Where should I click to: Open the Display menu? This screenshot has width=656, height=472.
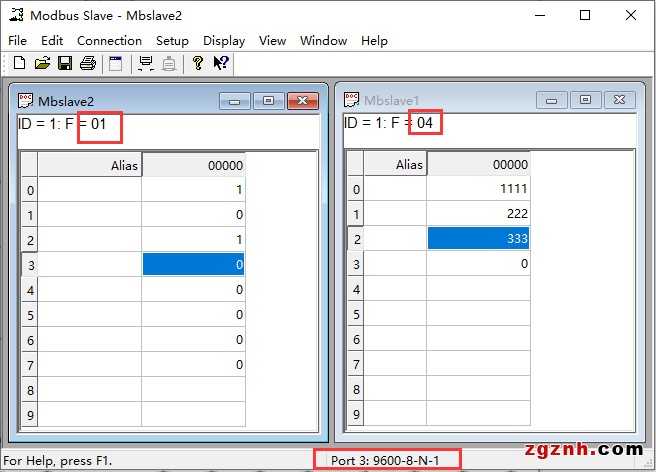coord(224,40)
